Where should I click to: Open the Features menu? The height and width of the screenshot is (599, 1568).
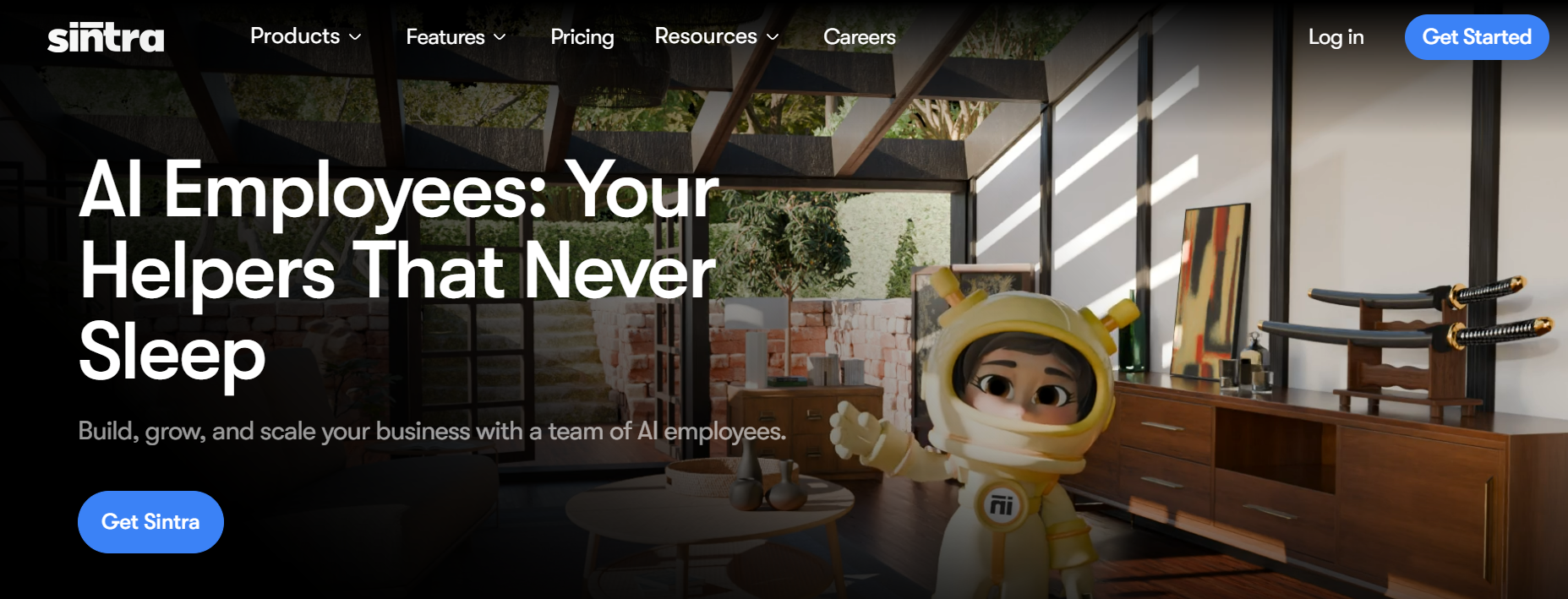(x=456, y=37)
